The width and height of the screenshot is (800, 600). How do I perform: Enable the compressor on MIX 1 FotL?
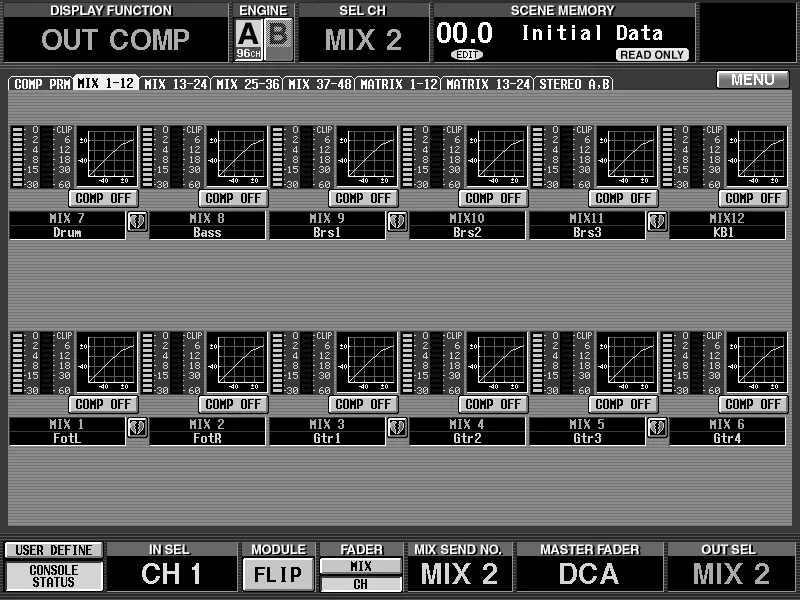(104, 404)
